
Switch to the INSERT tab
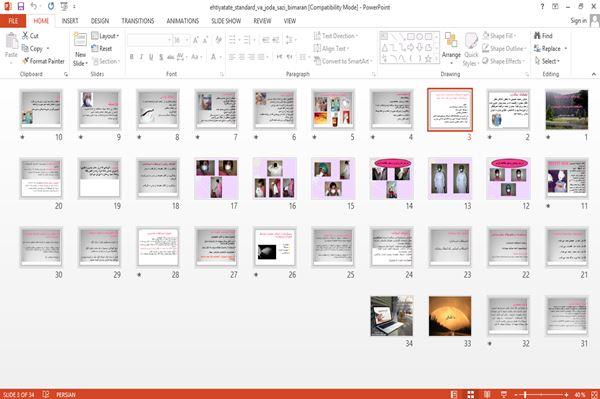(x=70, y=21)
